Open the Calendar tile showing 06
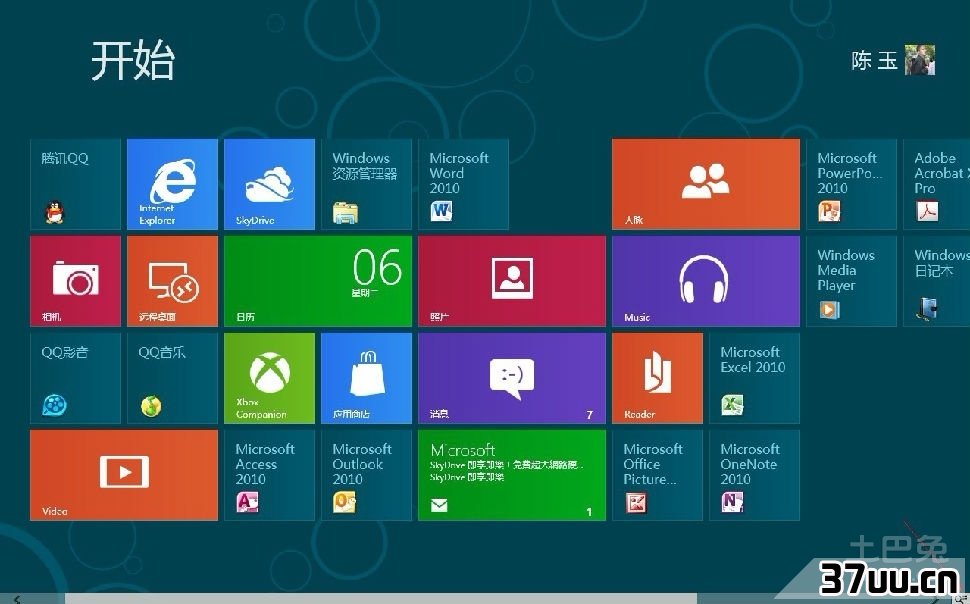 pyautogui.click(x=318, y=281)
